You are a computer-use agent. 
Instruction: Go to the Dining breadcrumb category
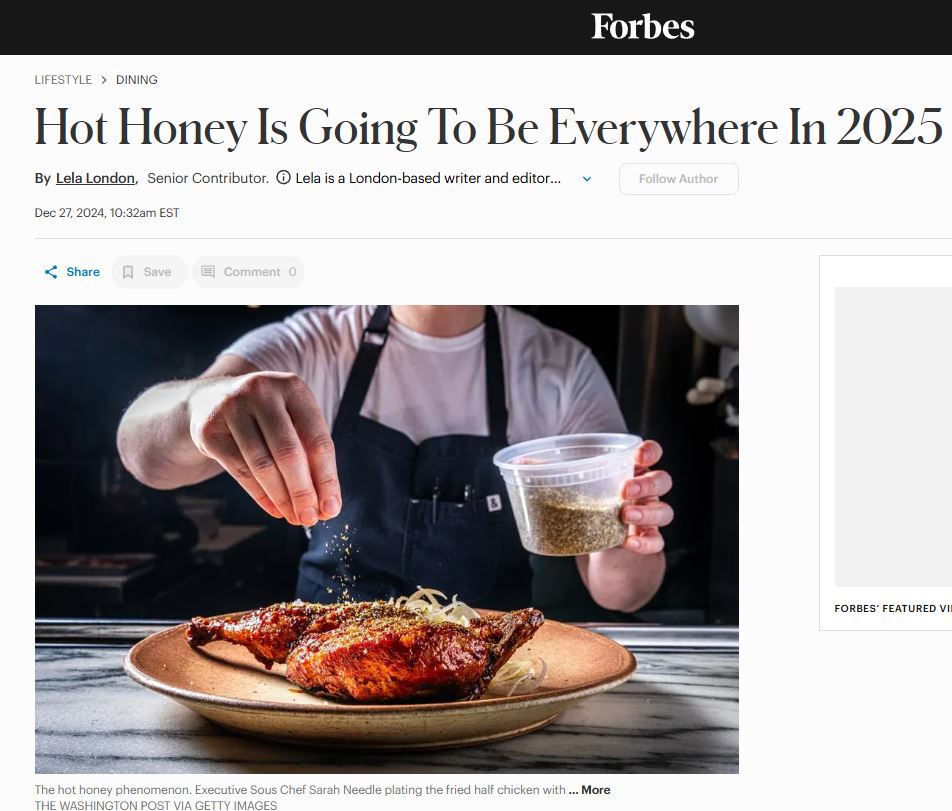pos(137,80)
